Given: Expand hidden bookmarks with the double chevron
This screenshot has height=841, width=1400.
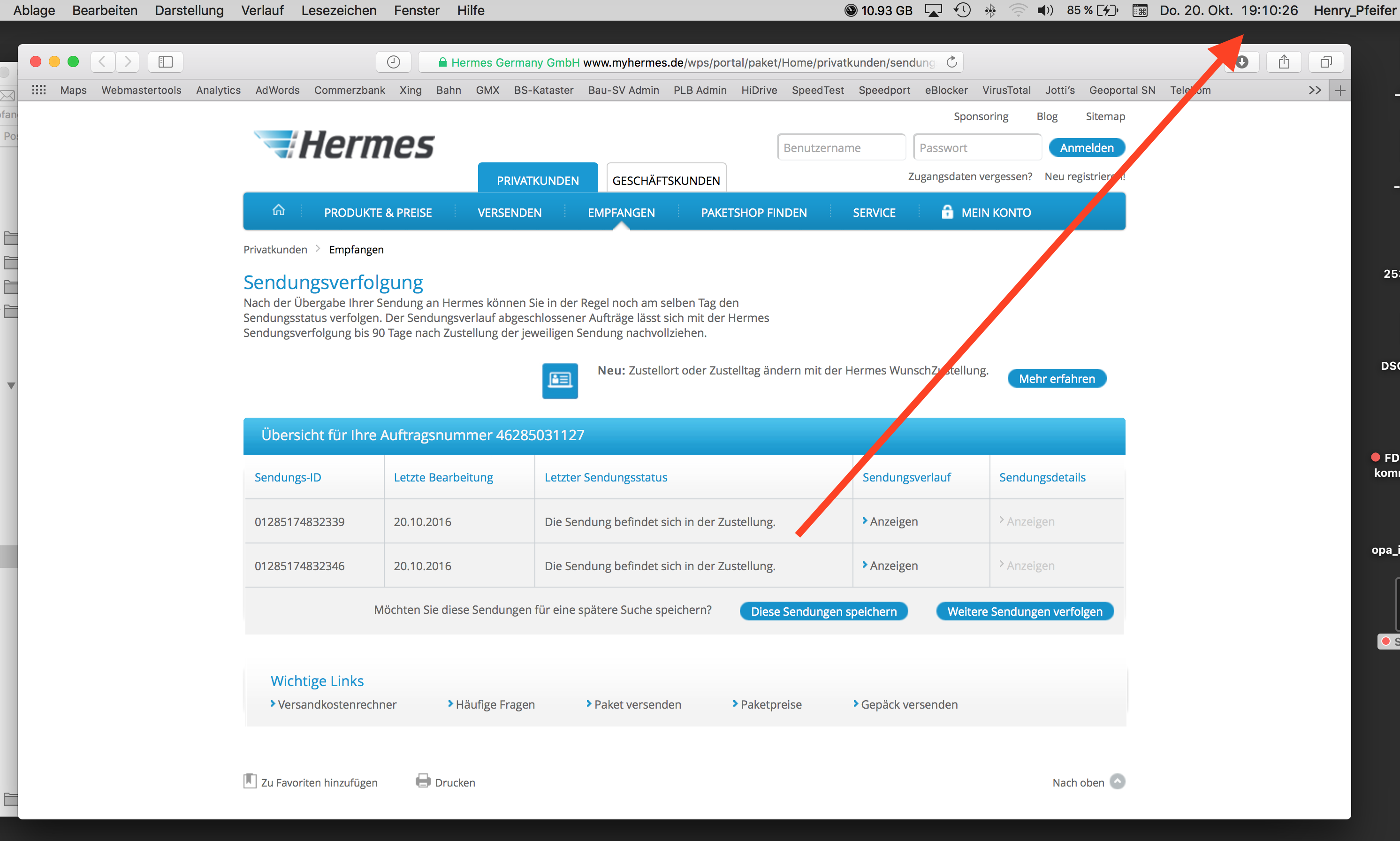Looking at the screenshot, I should point(1315,90).
